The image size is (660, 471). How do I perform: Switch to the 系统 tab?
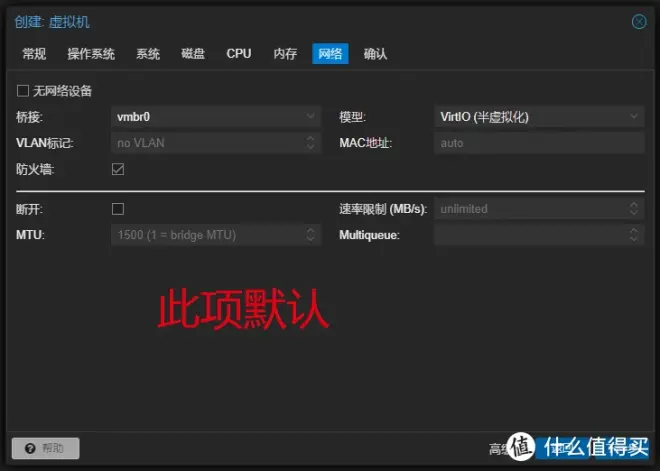click(148, 54)
